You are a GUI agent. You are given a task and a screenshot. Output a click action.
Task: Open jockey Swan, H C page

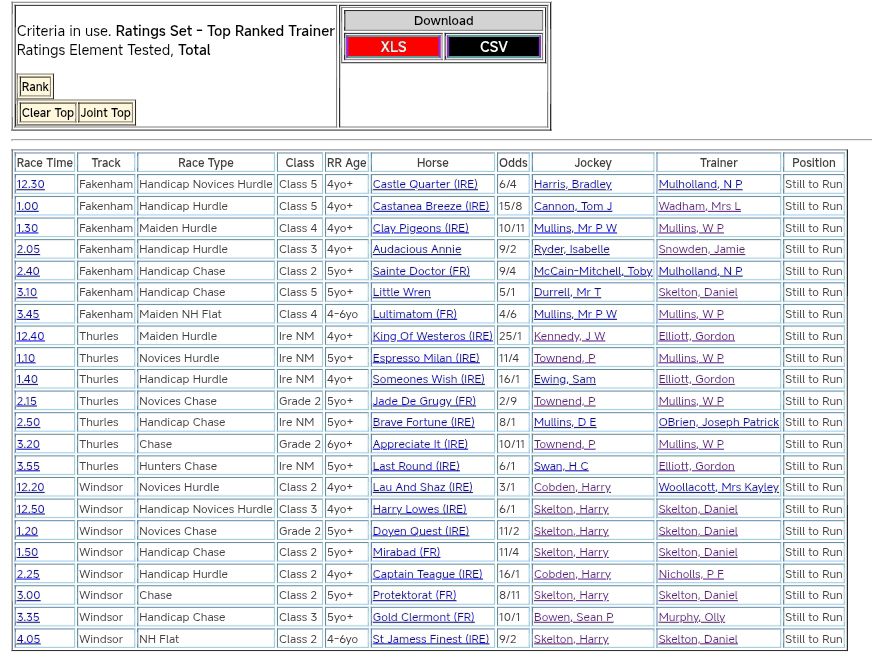pyautogui.click(x=561, y=466)
